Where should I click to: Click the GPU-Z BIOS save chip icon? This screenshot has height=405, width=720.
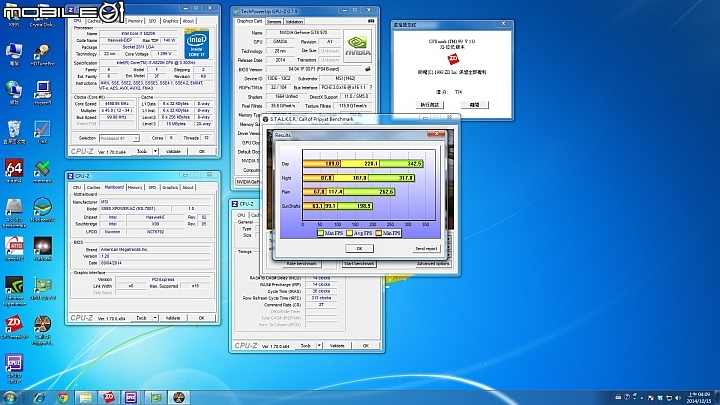click(x=367, y=69)
